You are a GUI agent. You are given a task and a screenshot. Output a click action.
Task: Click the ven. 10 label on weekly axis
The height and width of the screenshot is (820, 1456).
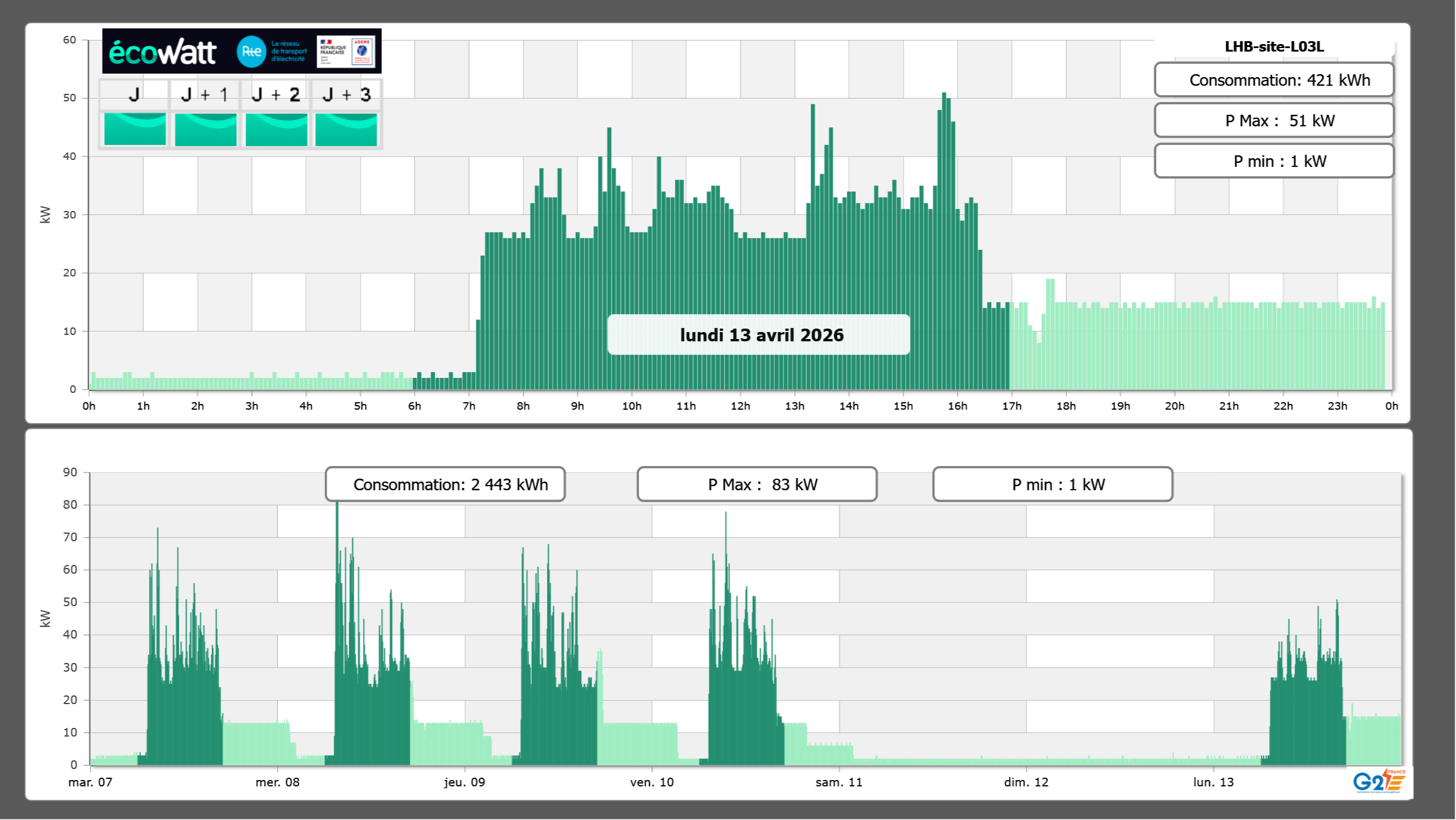652,782
